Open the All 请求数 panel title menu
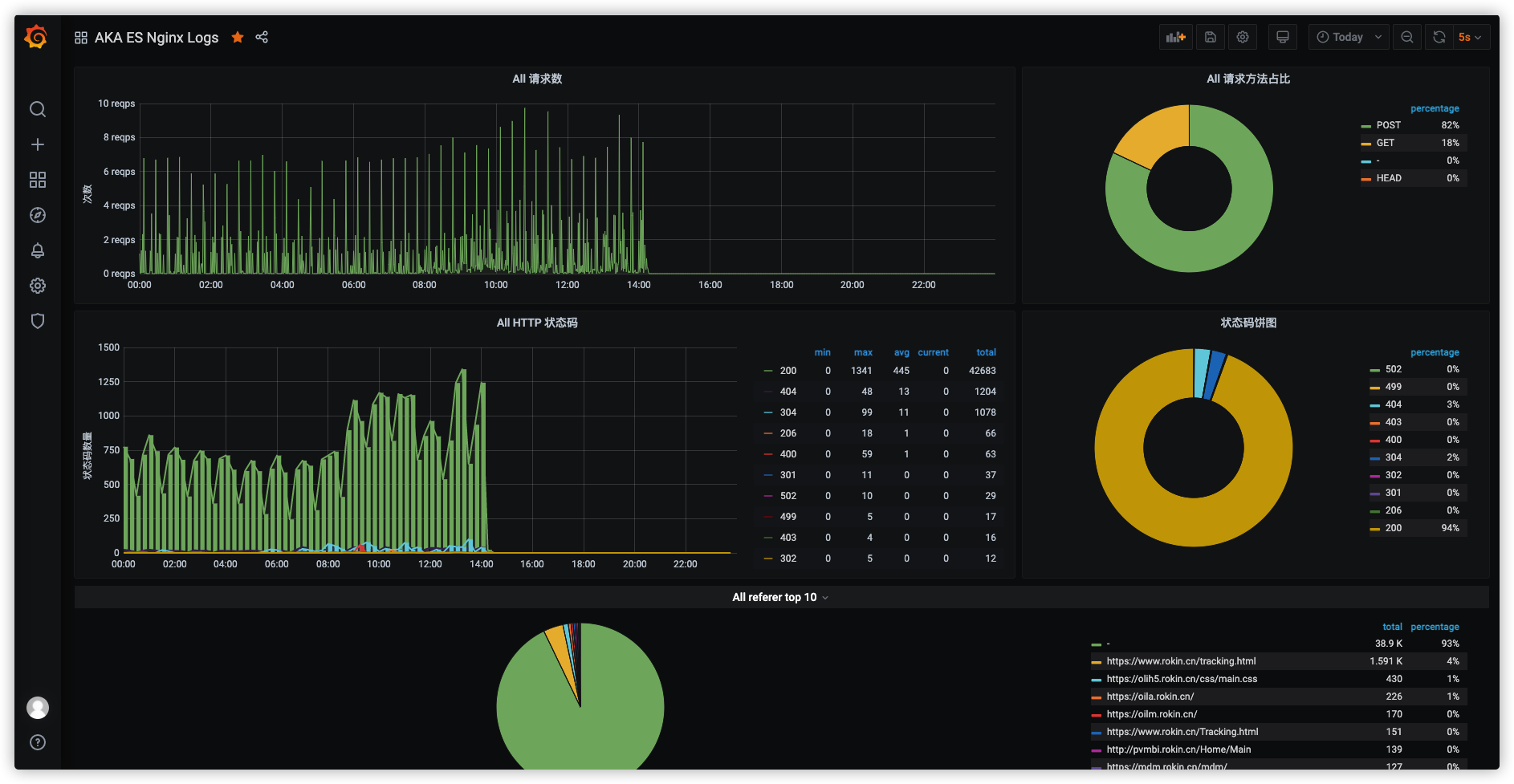 point(537,79)
